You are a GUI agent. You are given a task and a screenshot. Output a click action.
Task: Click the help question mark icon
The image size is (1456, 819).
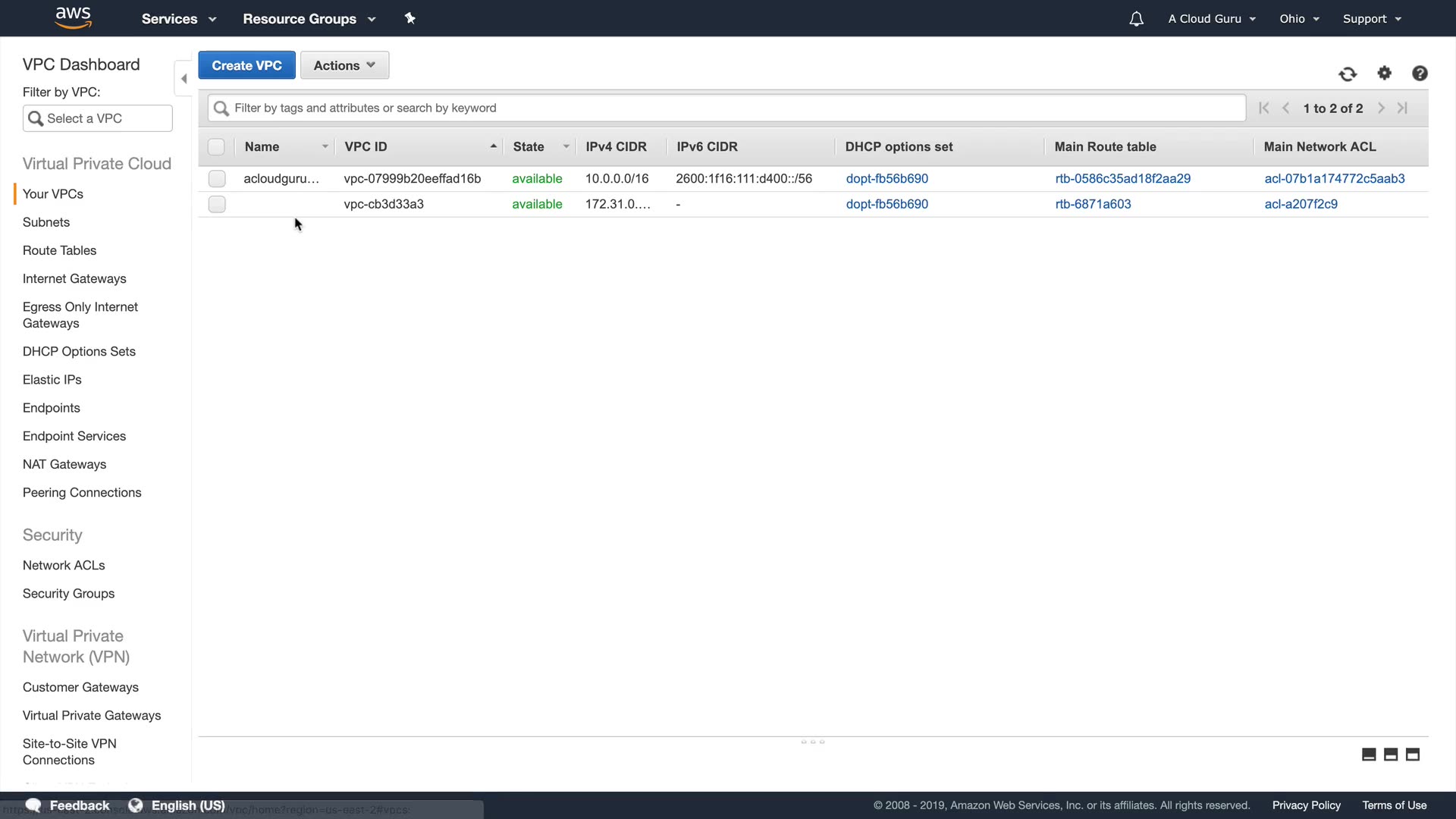(x=1420, y=73)
